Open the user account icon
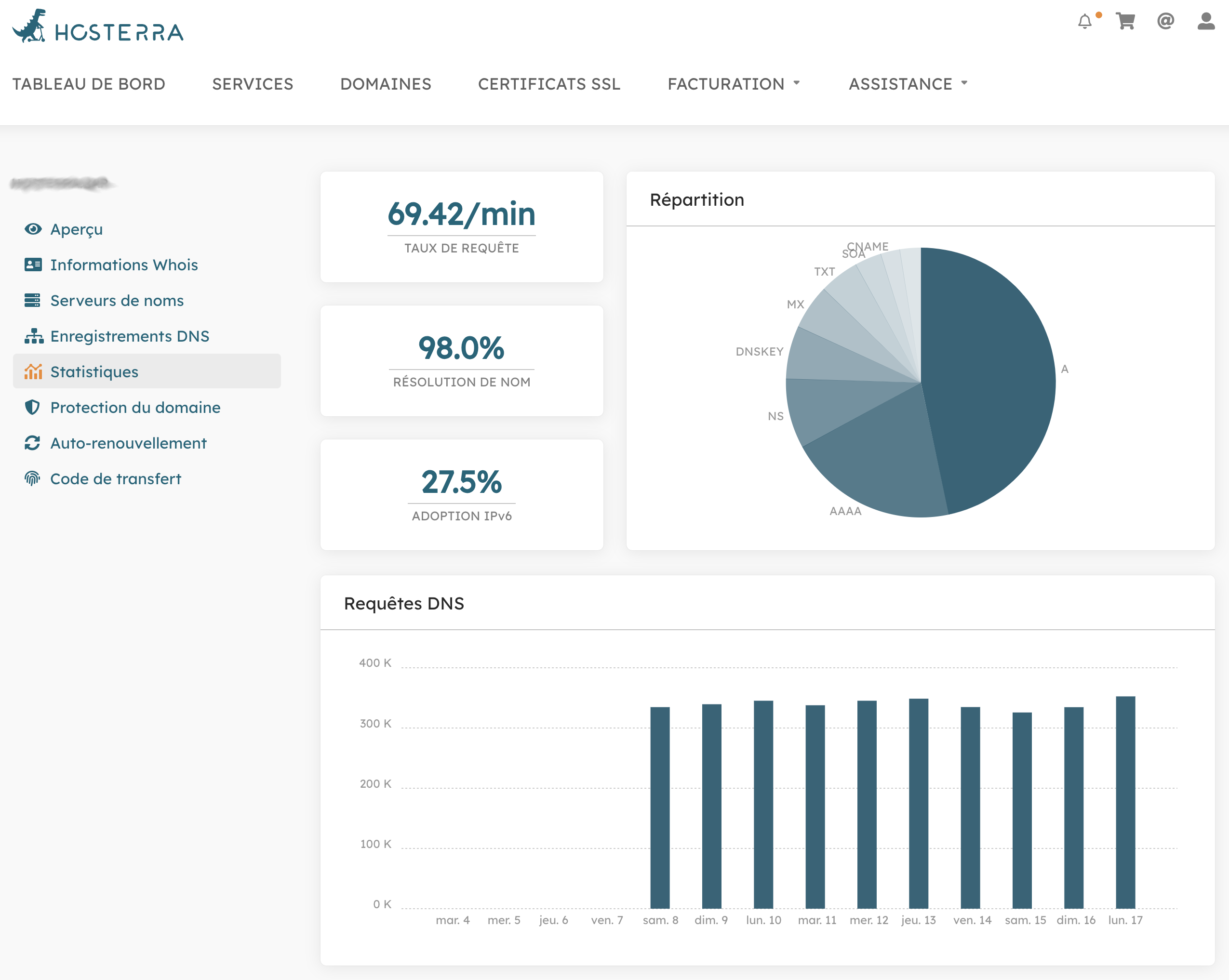 [x=1206, y=22]
